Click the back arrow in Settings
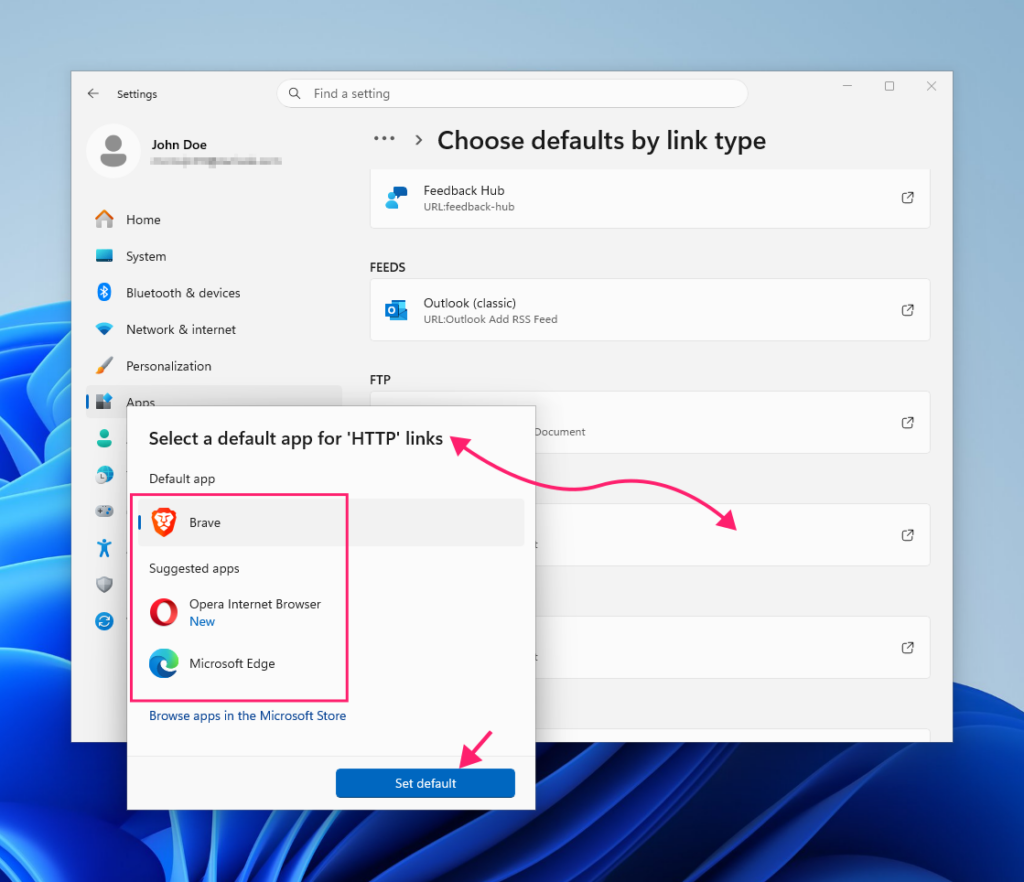1024x882 pixels. point(93,93)
